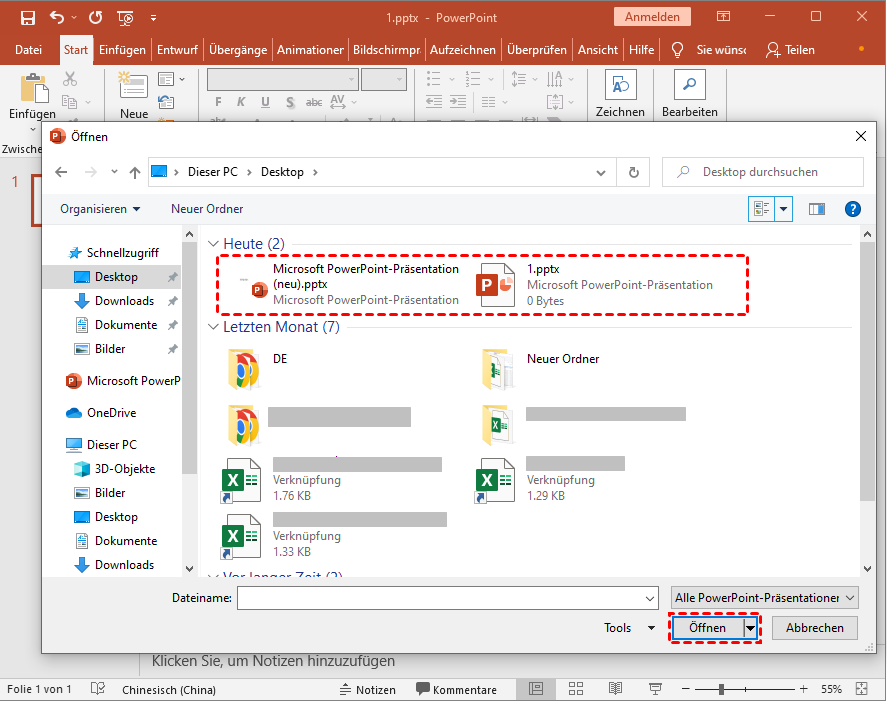The height and width of the screenshot is (701, 887).
Task: Open the Downloads folder under Schnellzugriff
Action: click(124, 301)
